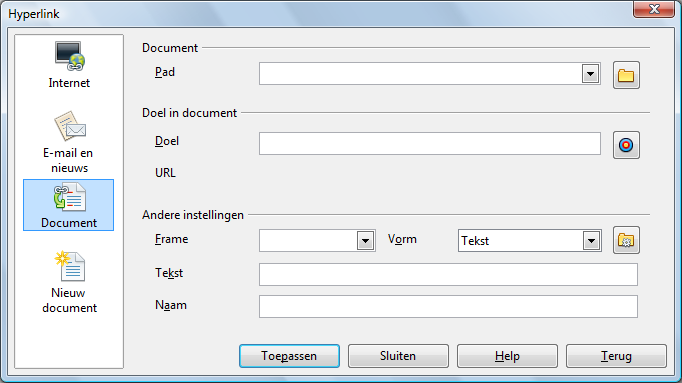
Task: Open Help for the hyperlink dialog
Action: point(507,356)
